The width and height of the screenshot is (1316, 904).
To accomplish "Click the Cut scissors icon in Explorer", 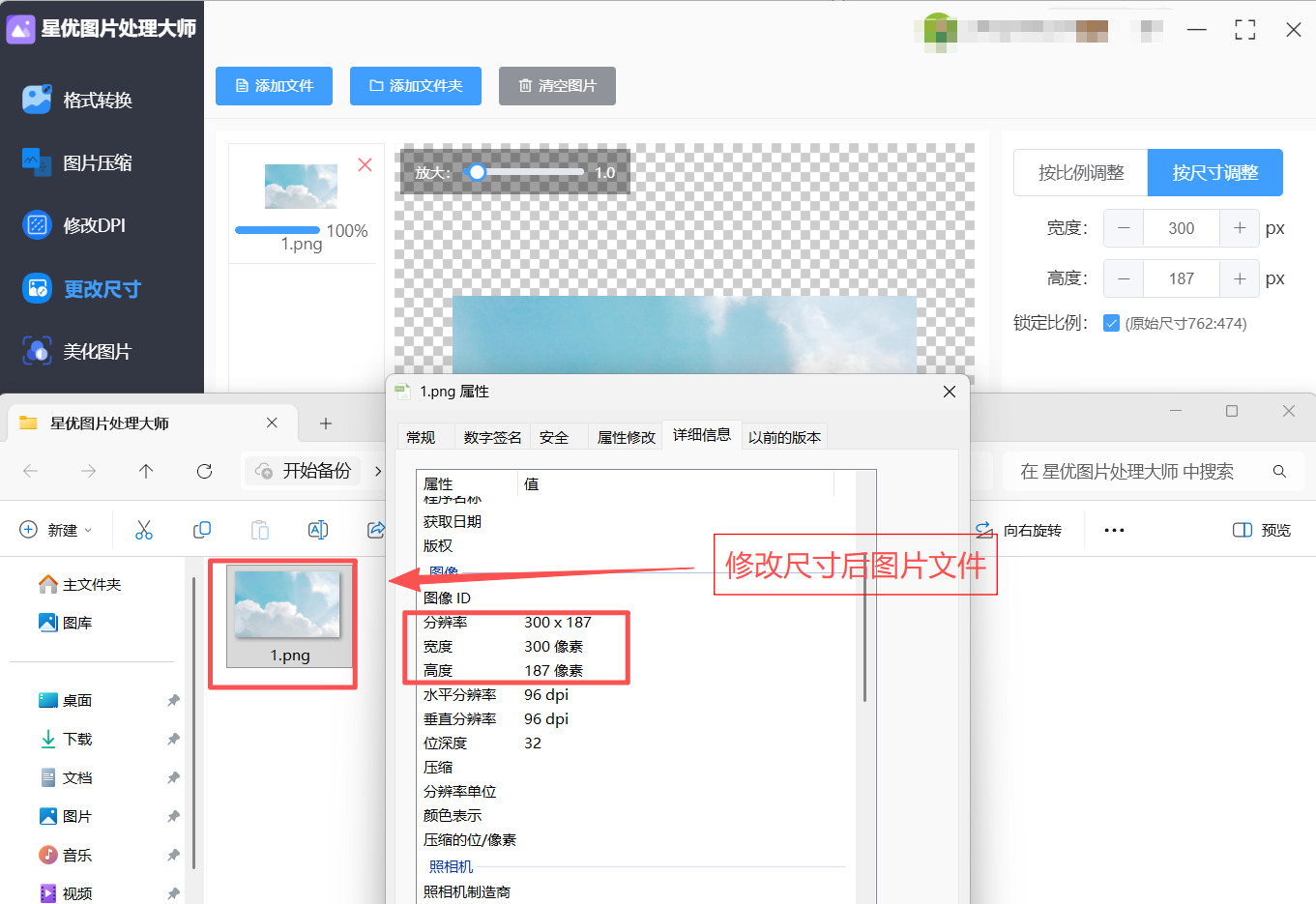I will click(144, 530).
